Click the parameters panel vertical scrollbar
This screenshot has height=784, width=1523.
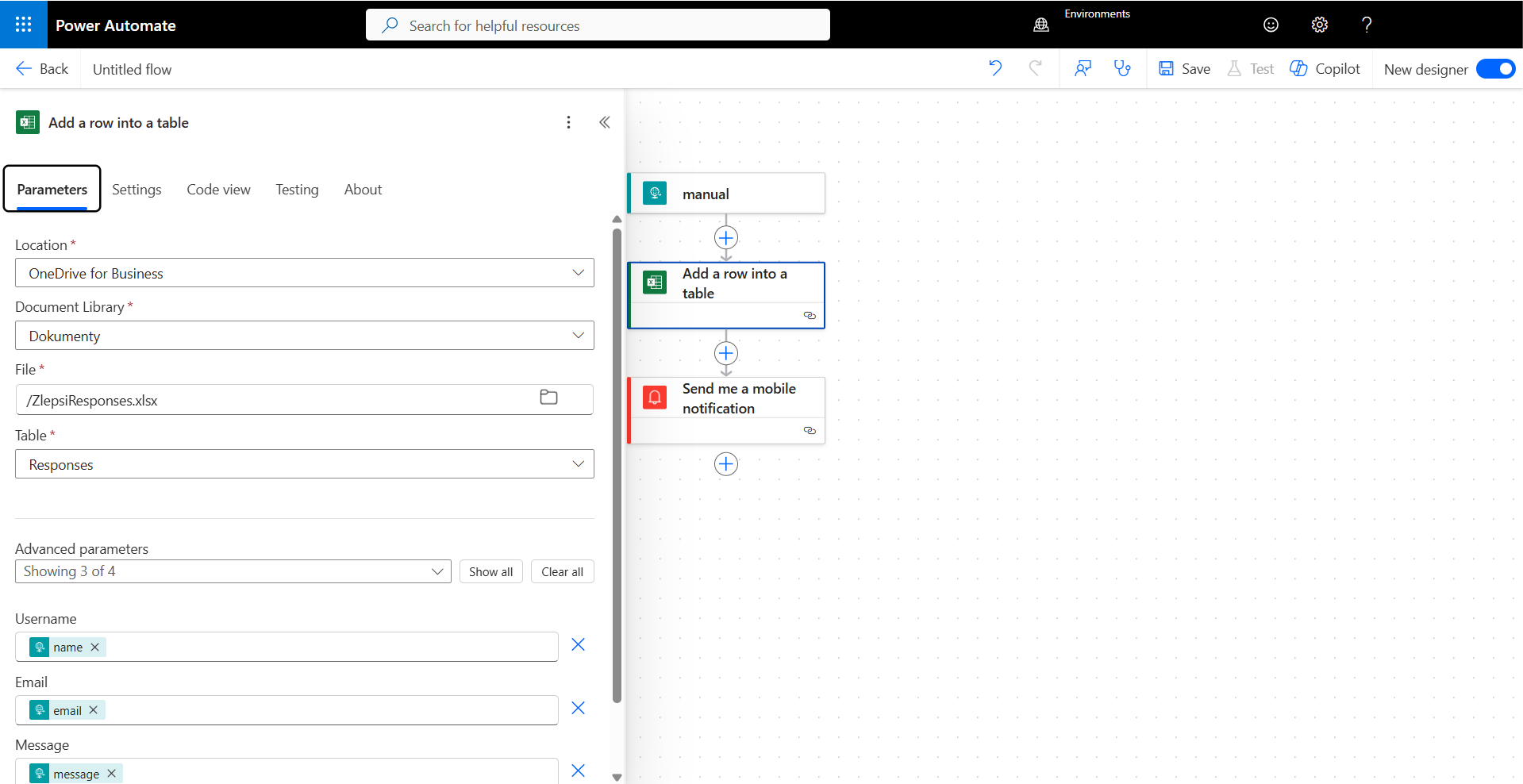pos(617,465)
